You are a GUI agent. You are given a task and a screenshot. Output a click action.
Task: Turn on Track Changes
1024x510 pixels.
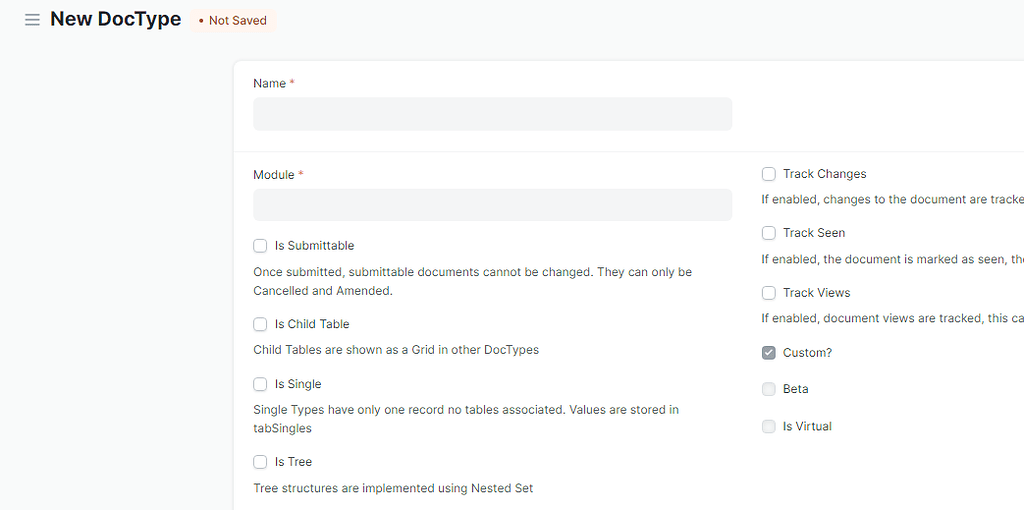(x=769, y=174)
